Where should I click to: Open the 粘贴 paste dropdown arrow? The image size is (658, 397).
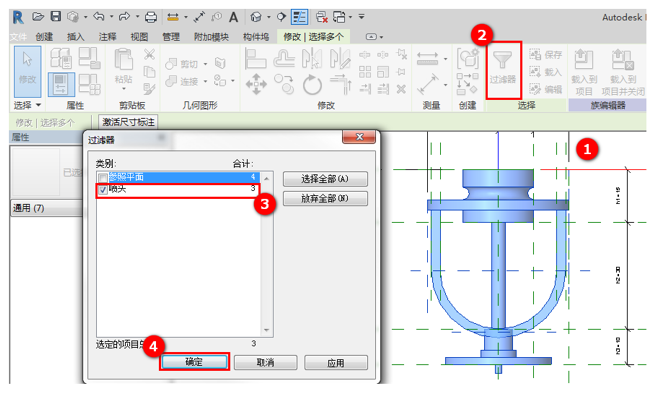click(x=124, y=89)
